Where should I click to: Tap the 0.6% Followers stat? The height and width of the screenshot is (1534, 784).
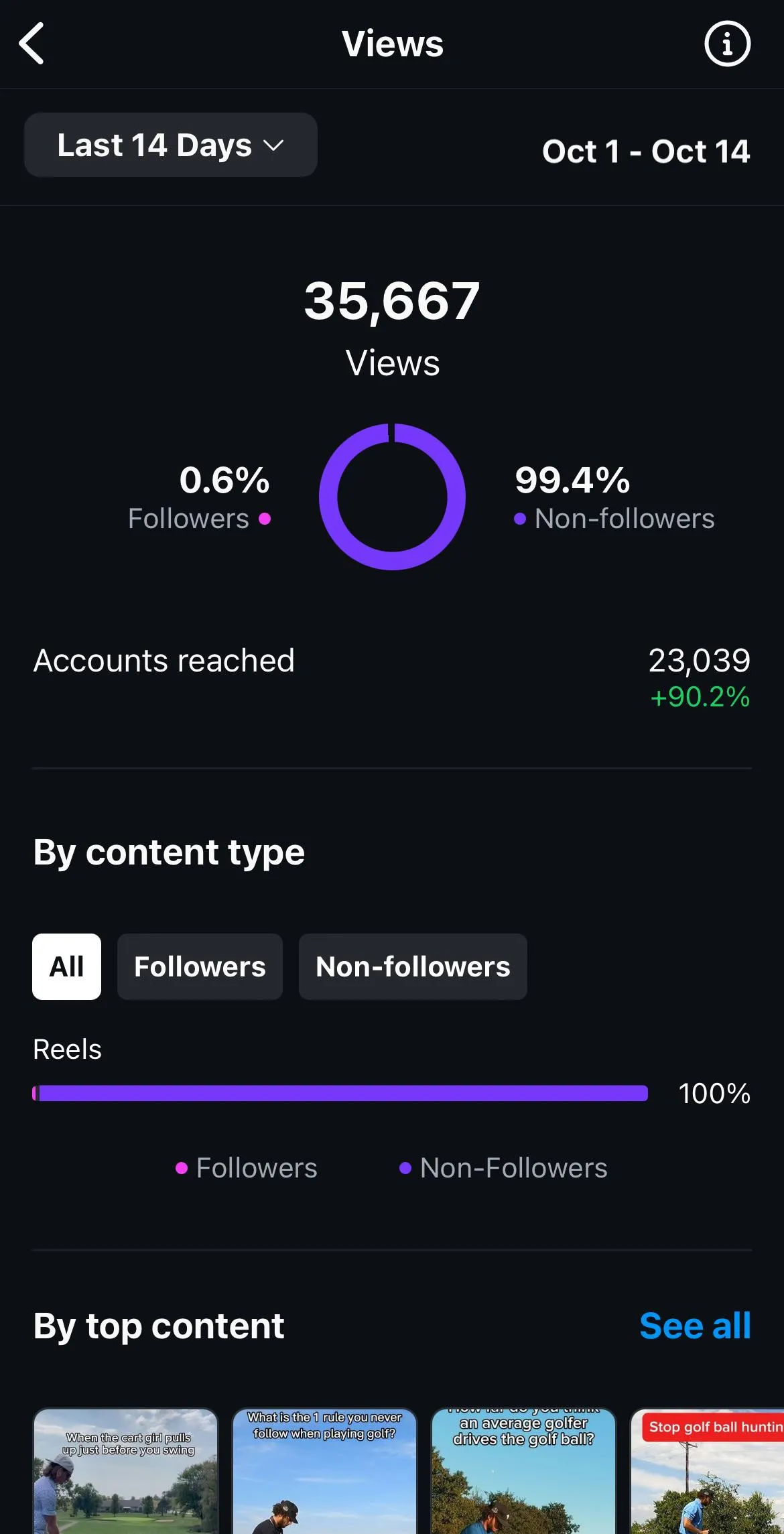click(x=200, y=497)
